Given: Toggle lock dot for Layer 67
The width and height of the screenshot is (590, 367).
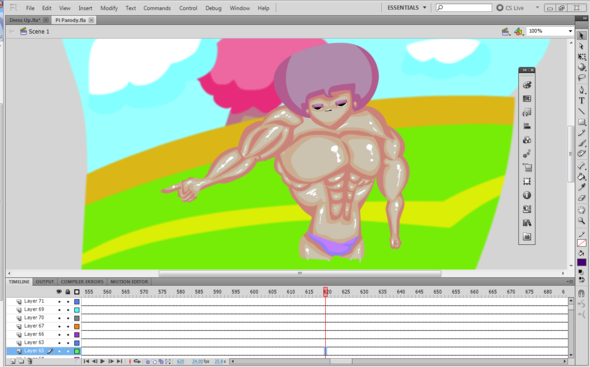Looking at the screenshot, I should point(68,326).
